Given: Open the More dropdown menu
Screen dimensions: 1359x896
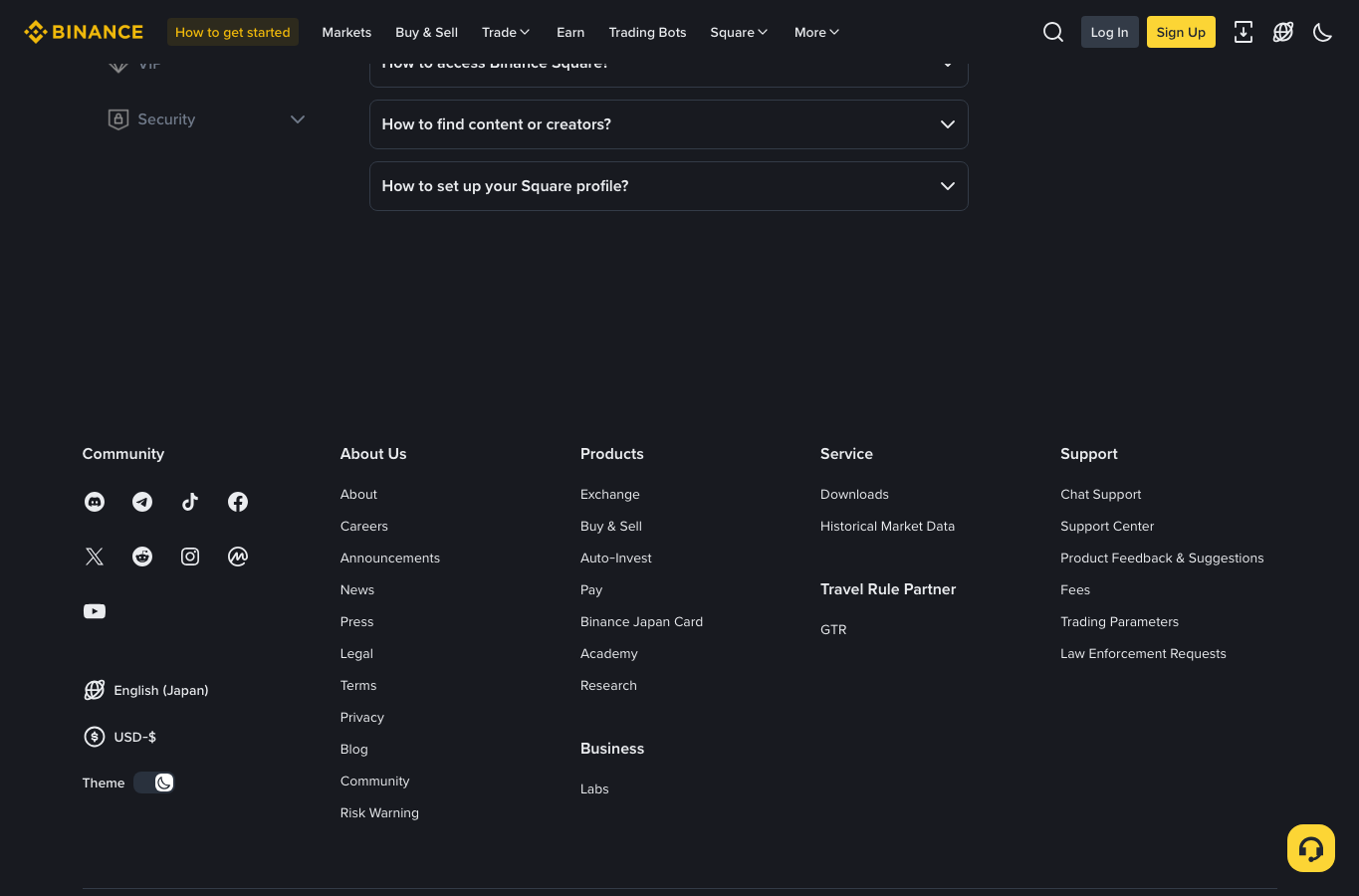Looking at the screenshot, I should (816, 32).
